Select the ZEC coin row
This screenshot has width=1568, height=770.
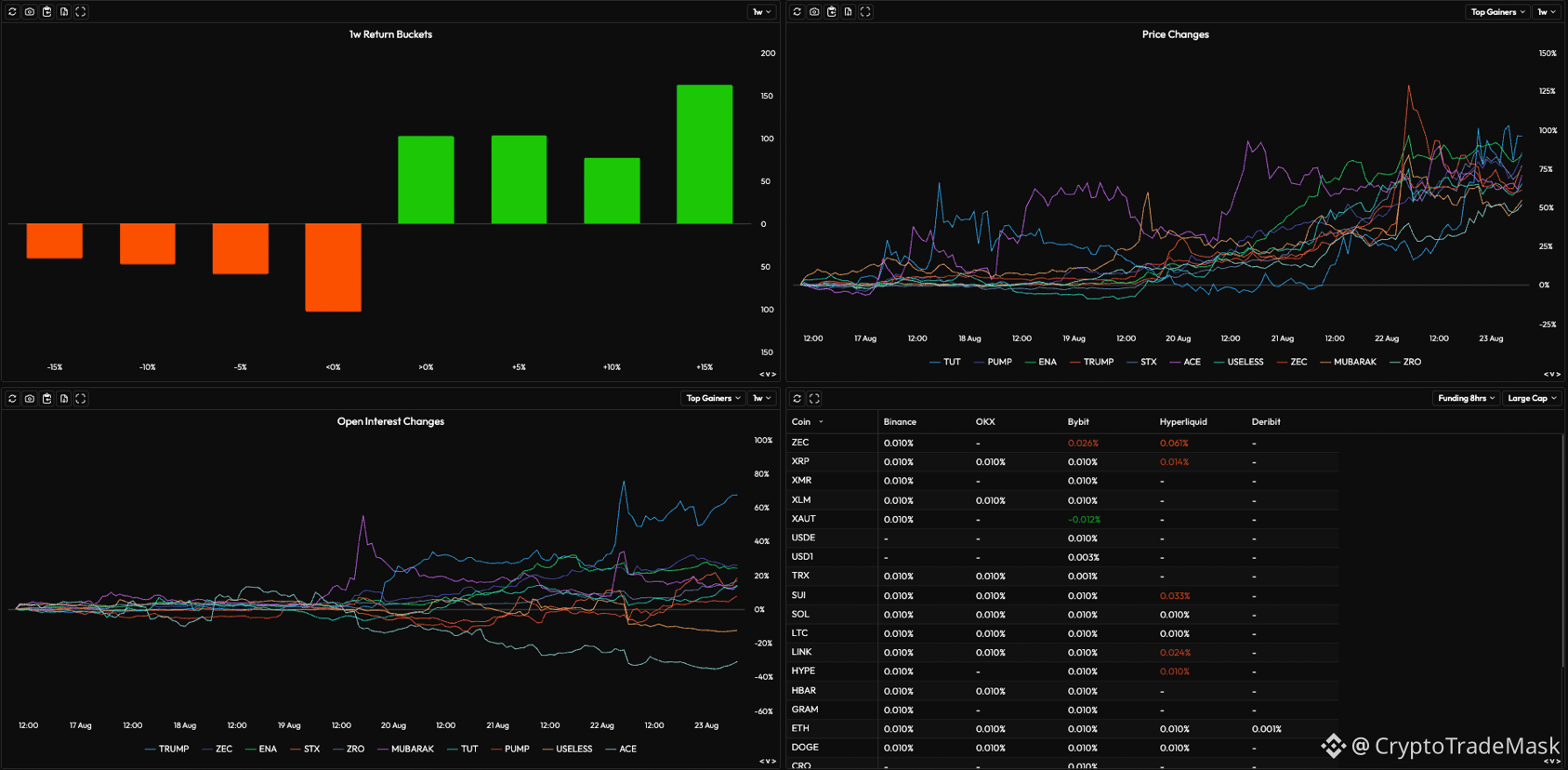(x=1062, y=444)
